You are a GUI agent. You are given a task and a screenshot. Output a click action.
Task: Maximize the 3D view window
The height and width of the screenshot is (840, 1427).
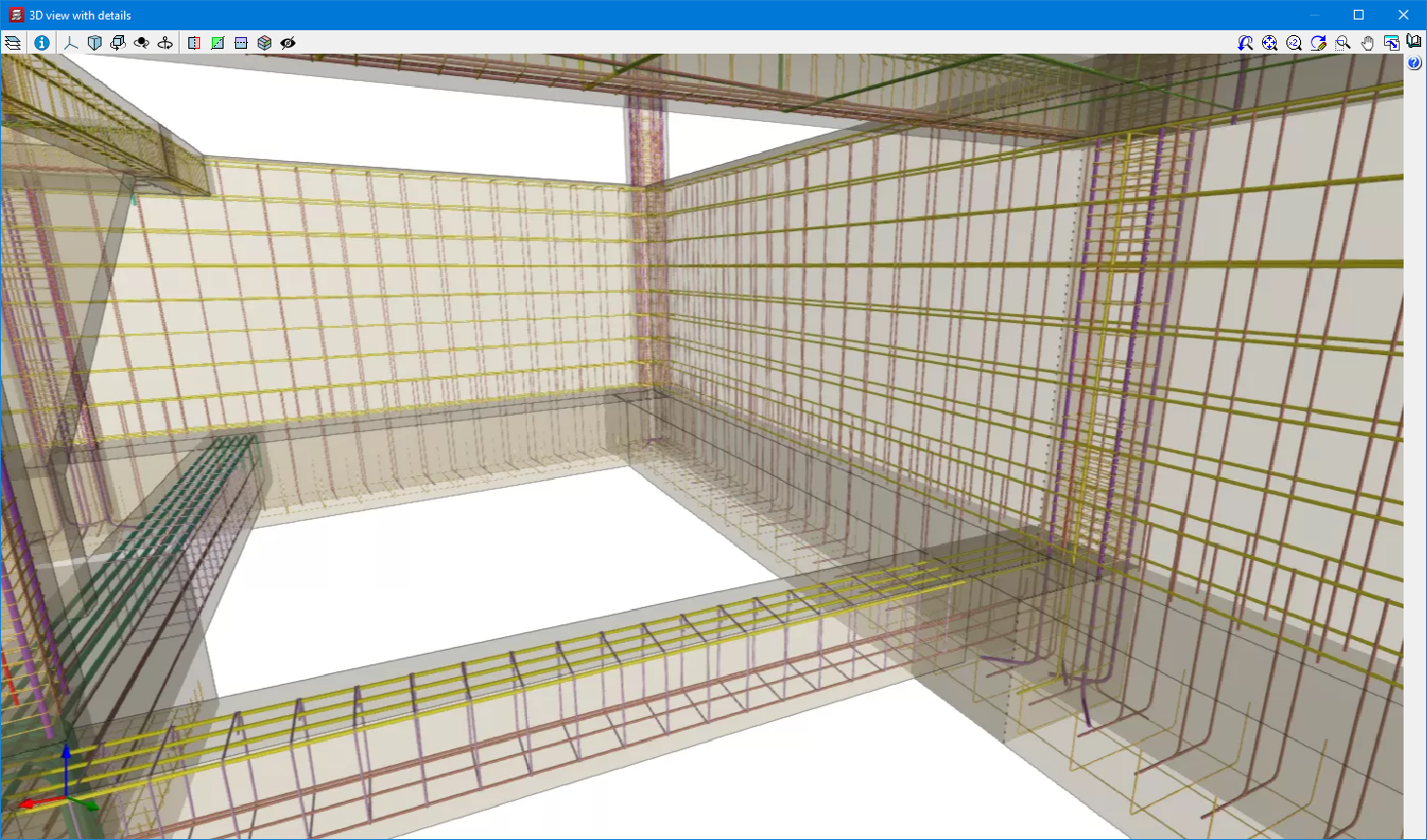(1359, 15)
